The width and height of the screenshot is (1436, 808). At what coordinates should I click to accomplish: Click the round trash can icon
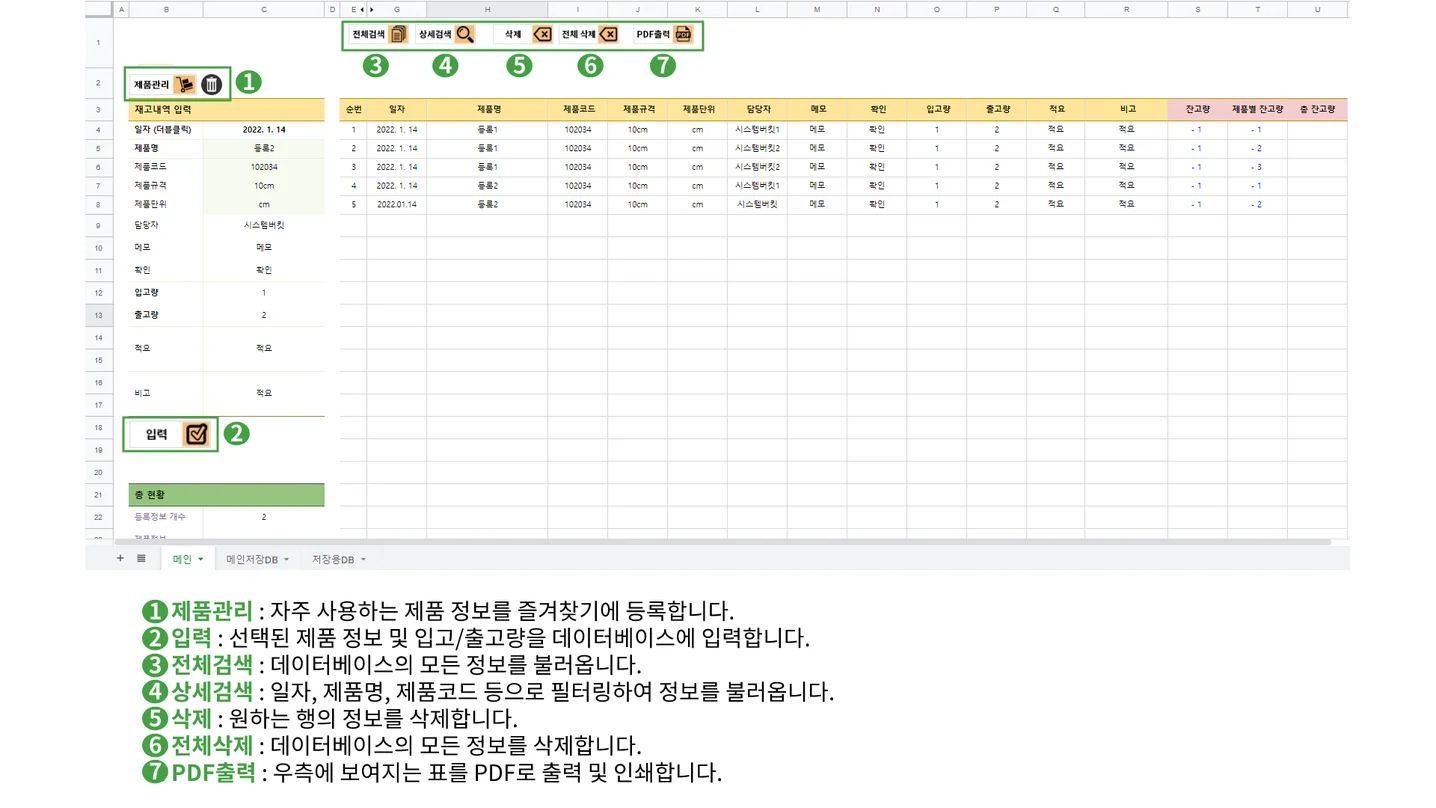click(211, 84)
